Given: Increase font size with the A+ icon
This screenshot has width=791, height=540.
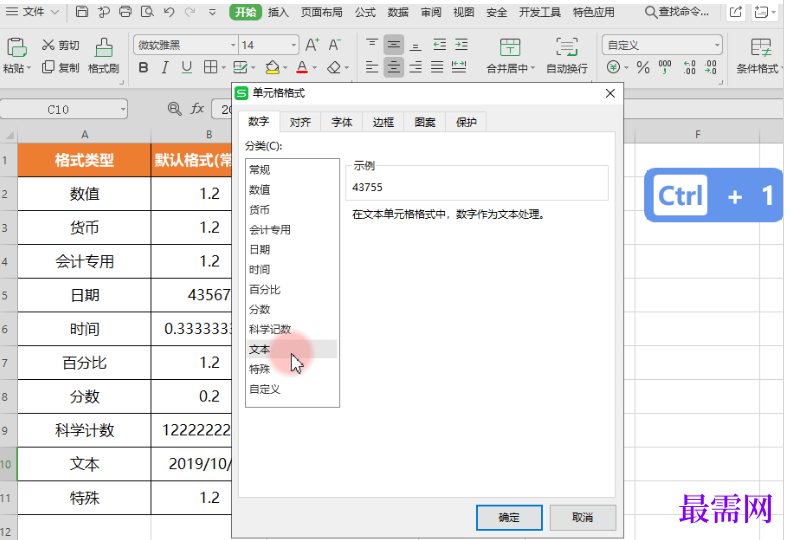Looking at the screenshot, I should click(x=312, y=45).
